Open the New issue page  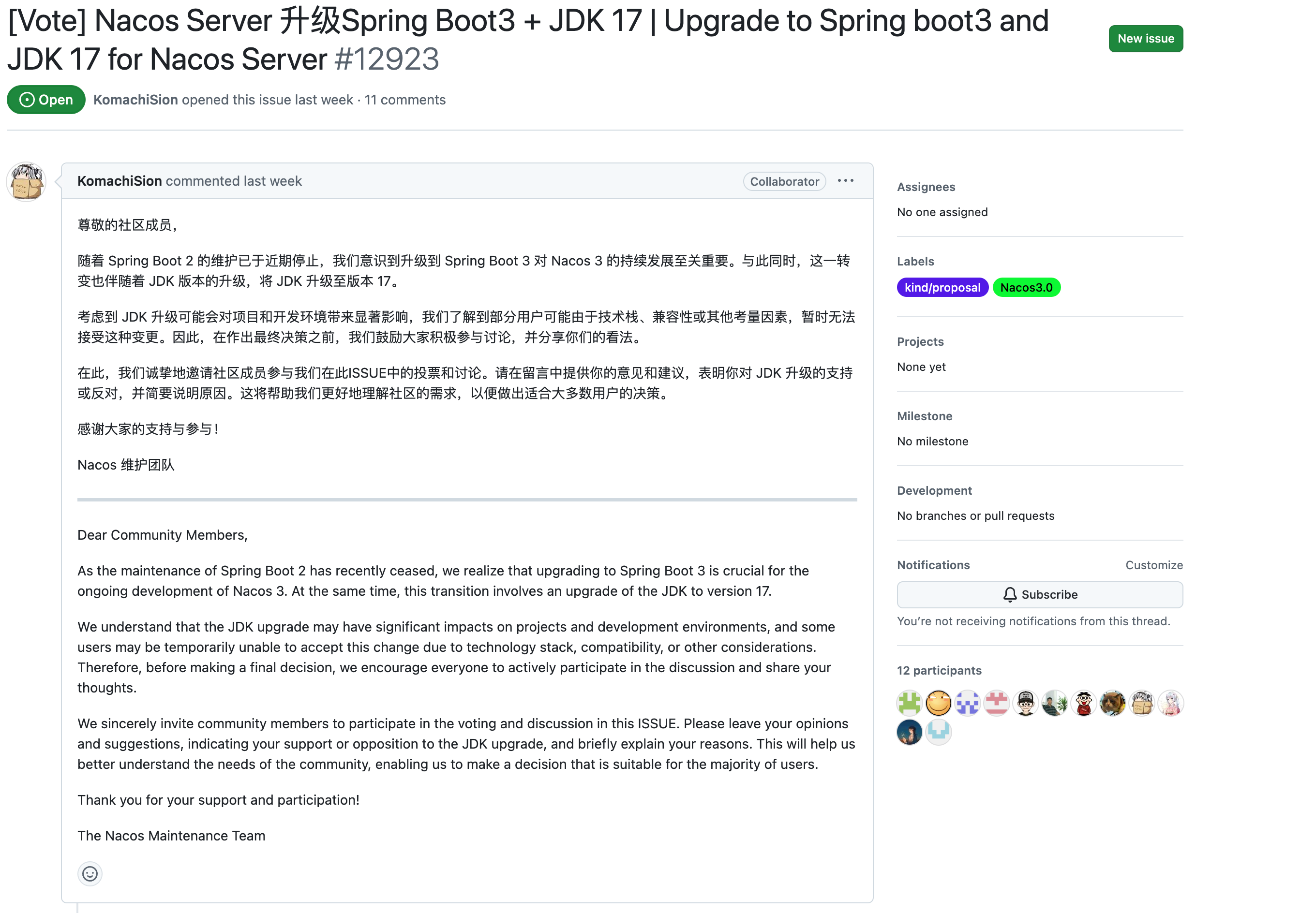tap(1145, 37)
